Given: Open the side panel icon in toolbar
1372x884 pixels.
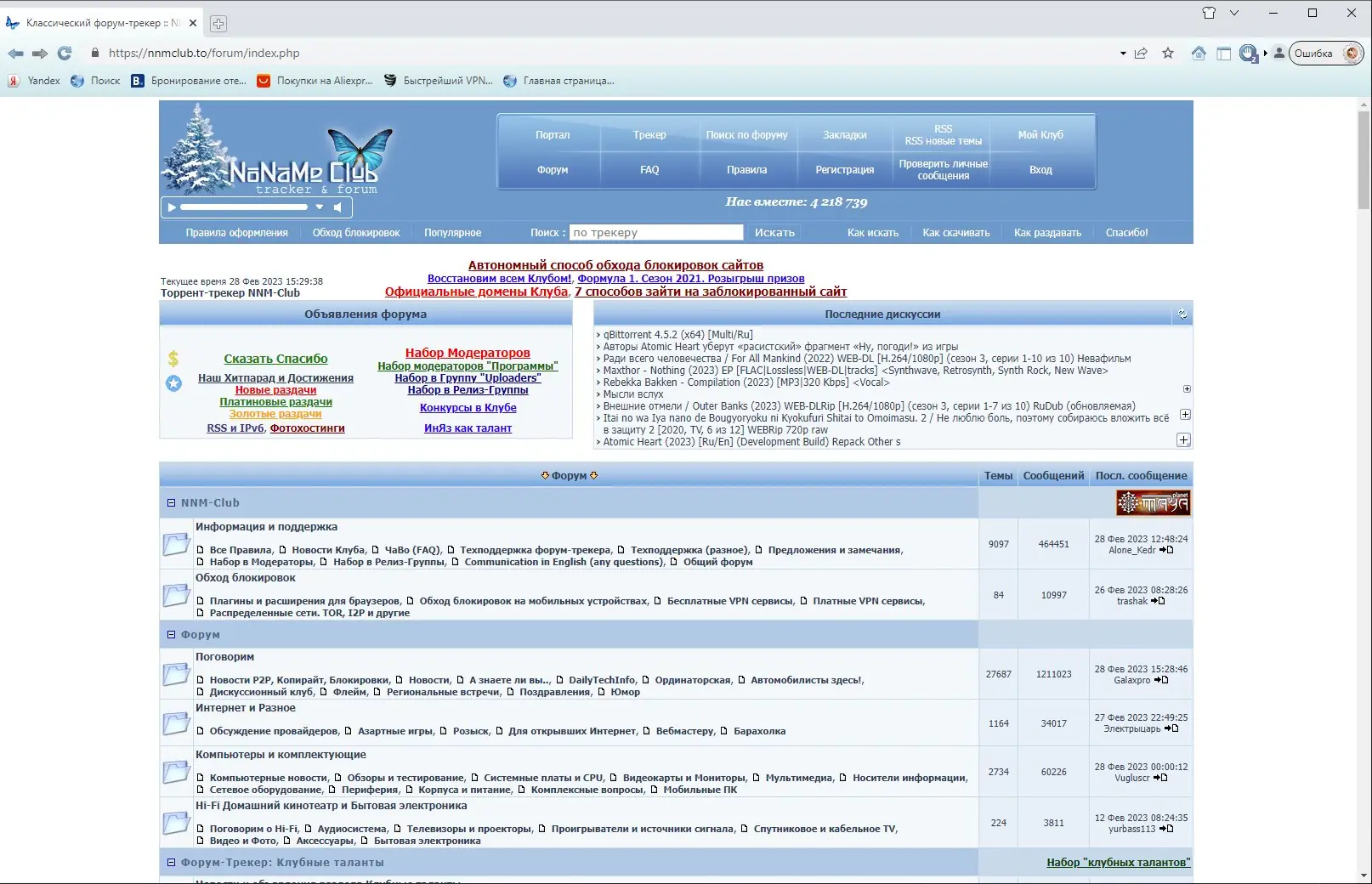Looking at the screenshot, I should [1224, 54].
